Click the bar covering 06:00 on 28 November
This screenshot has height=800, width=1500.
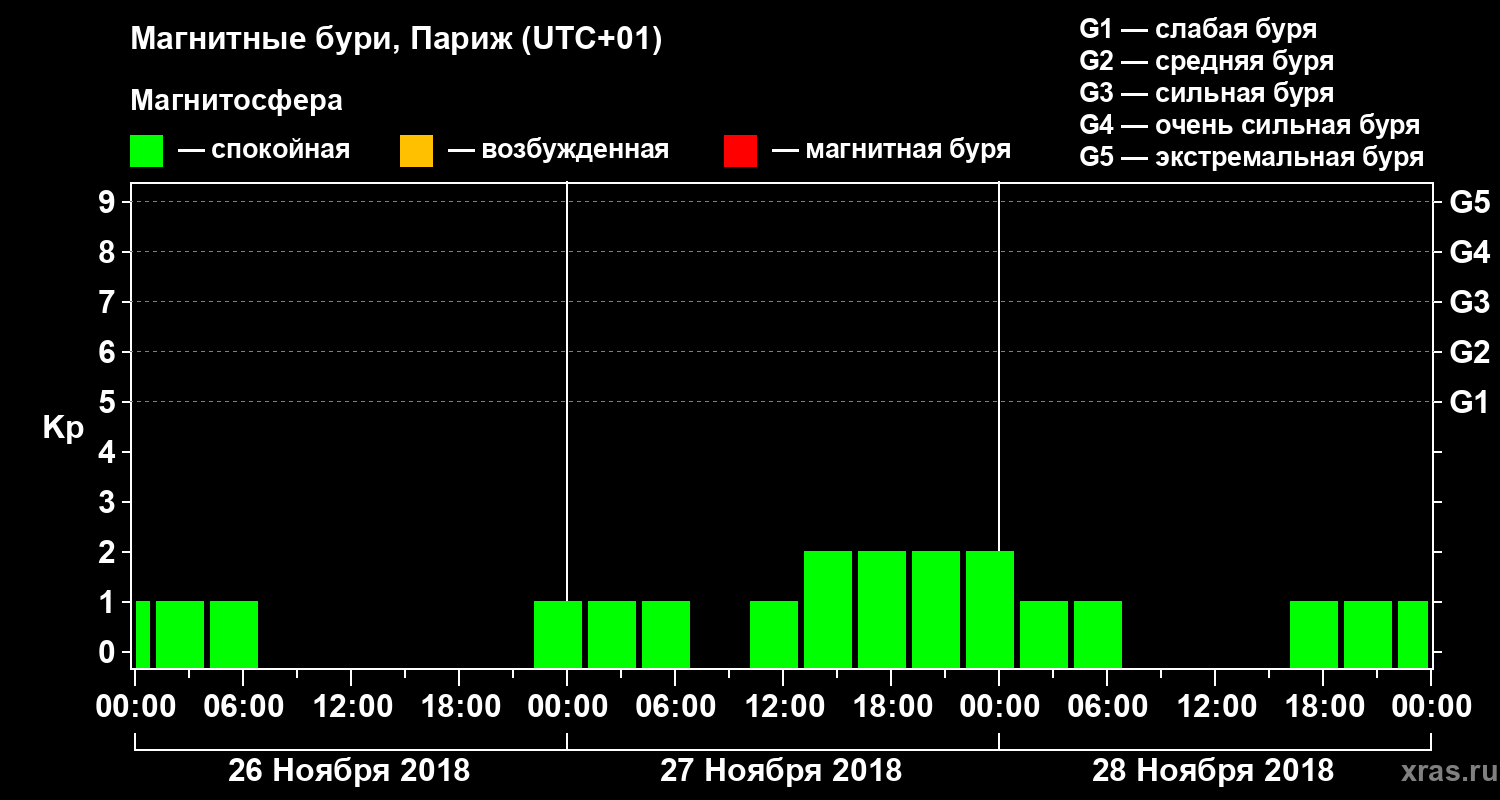pyautogui.click(x=1098, y=634)
